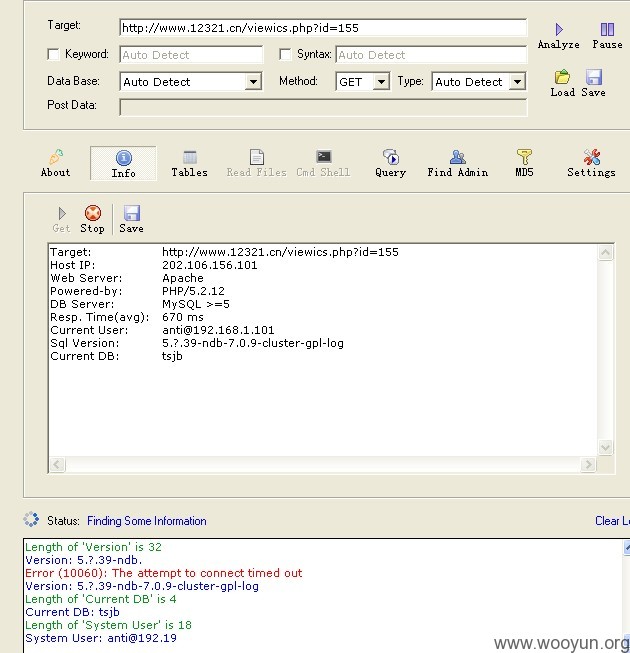This screenshot has width=630, height=653.
Task: Click log line 'System User: anti@192.19'
Action: click(101, 638)
